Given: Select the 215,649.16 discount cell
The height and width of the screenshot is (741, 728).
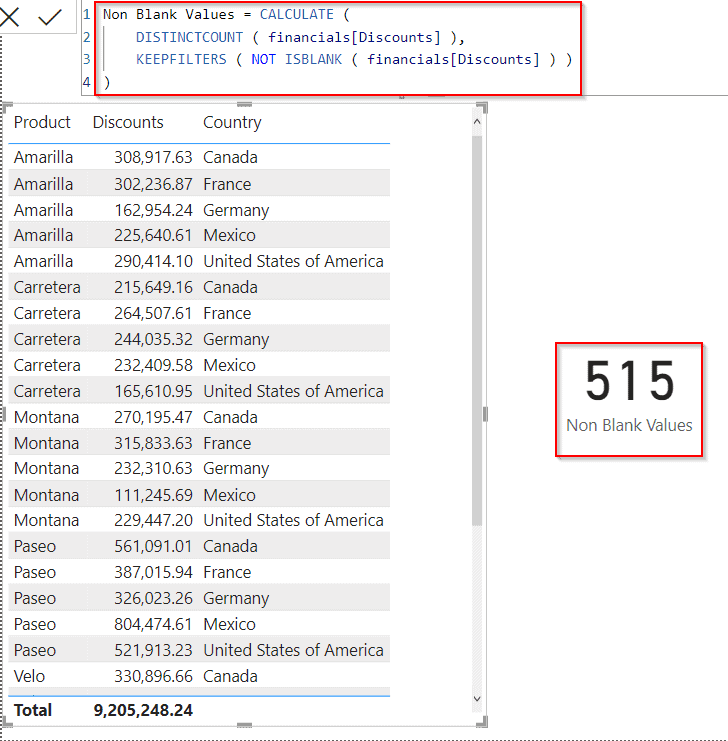Looking at the screenshot, I should [x=153, y=287].
